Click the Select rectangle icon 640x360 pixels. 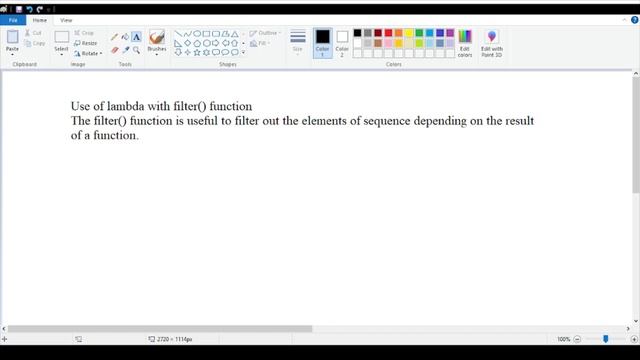pyautogui.click(x=62, y=37)
